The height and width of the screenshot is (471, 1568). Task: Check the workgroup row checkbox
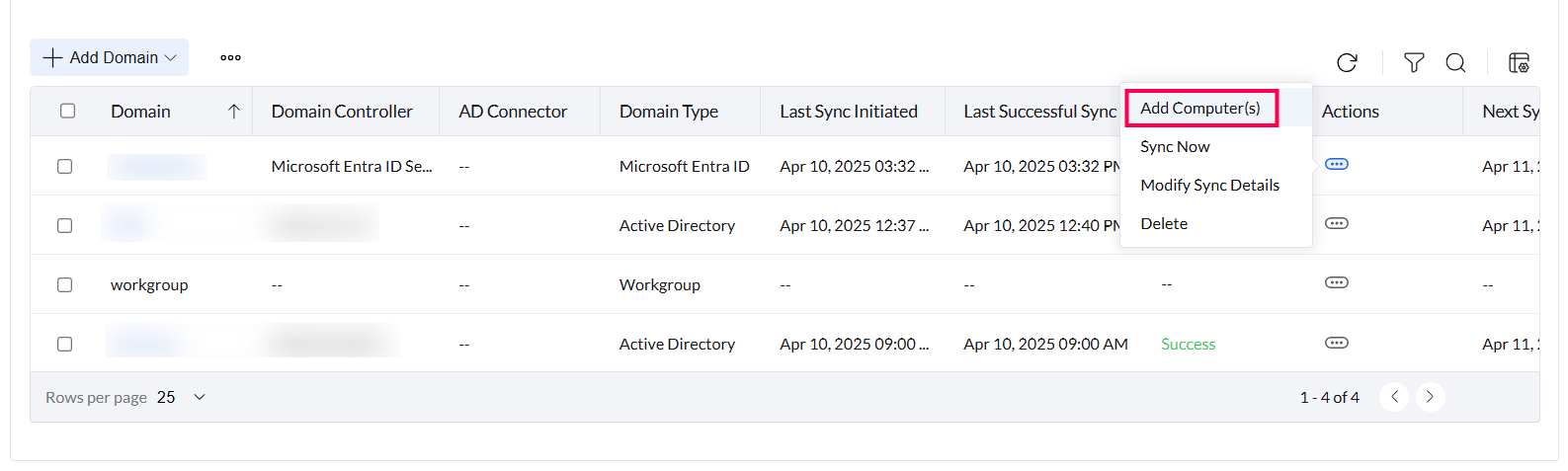65,285
